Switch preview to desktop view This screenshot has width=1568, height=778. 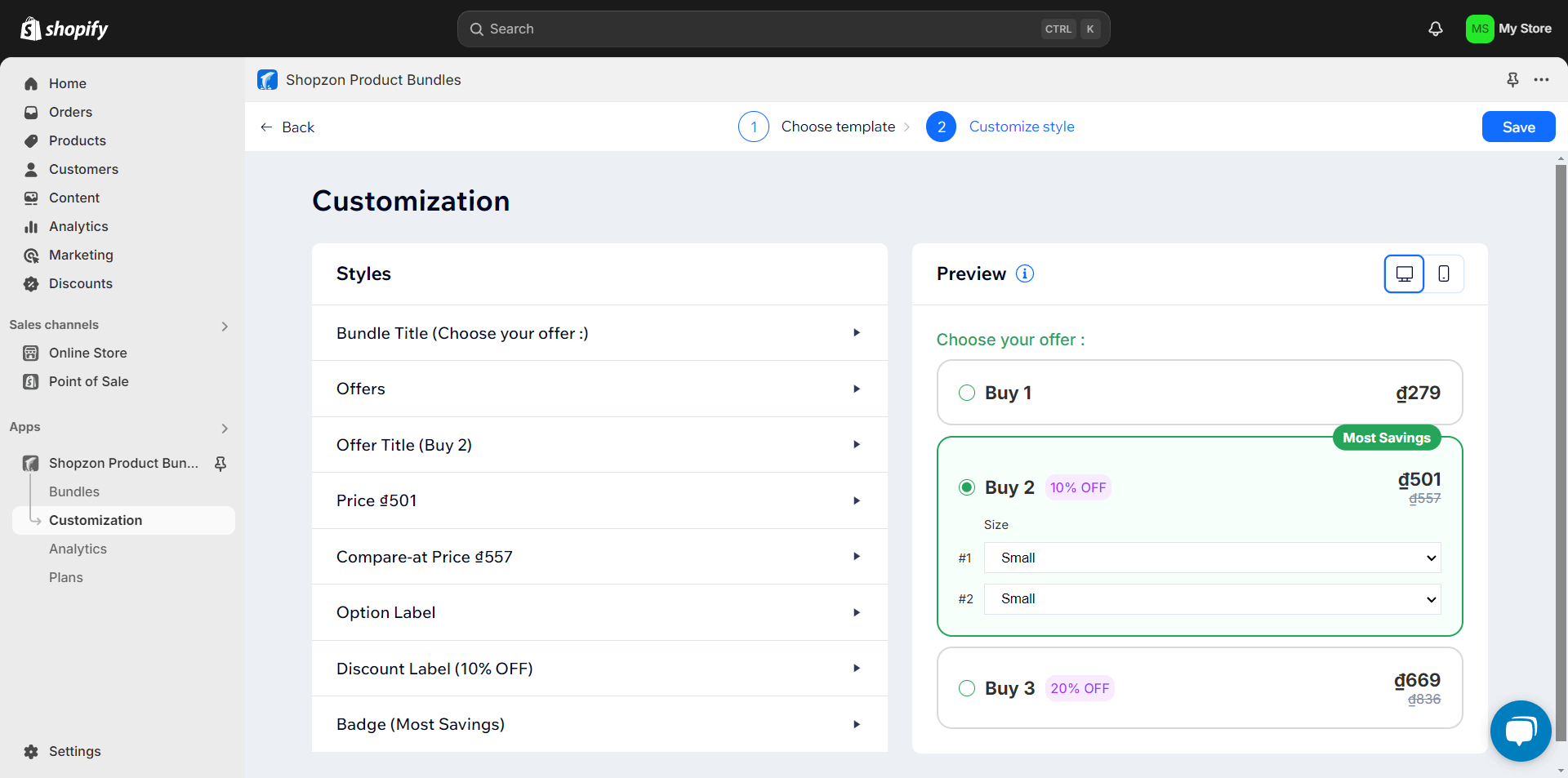tap(1404, 273)
